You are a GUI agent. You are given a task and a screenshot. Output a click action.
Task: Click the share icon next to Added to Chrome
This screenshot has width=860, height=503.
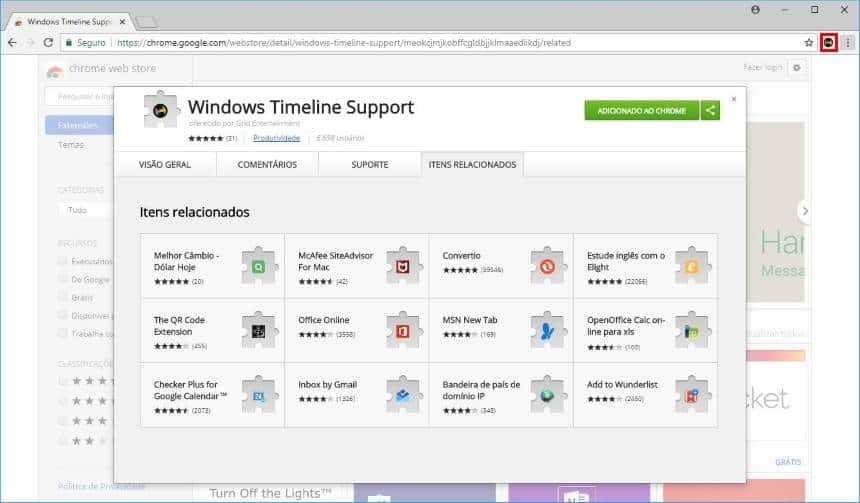tap(710, 110)
